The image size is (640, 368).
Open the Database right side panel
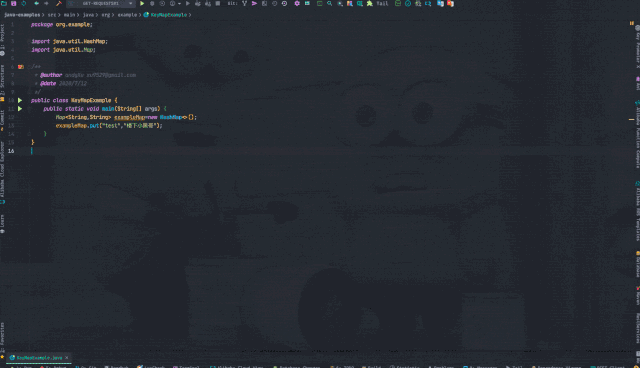coord(637,264)
